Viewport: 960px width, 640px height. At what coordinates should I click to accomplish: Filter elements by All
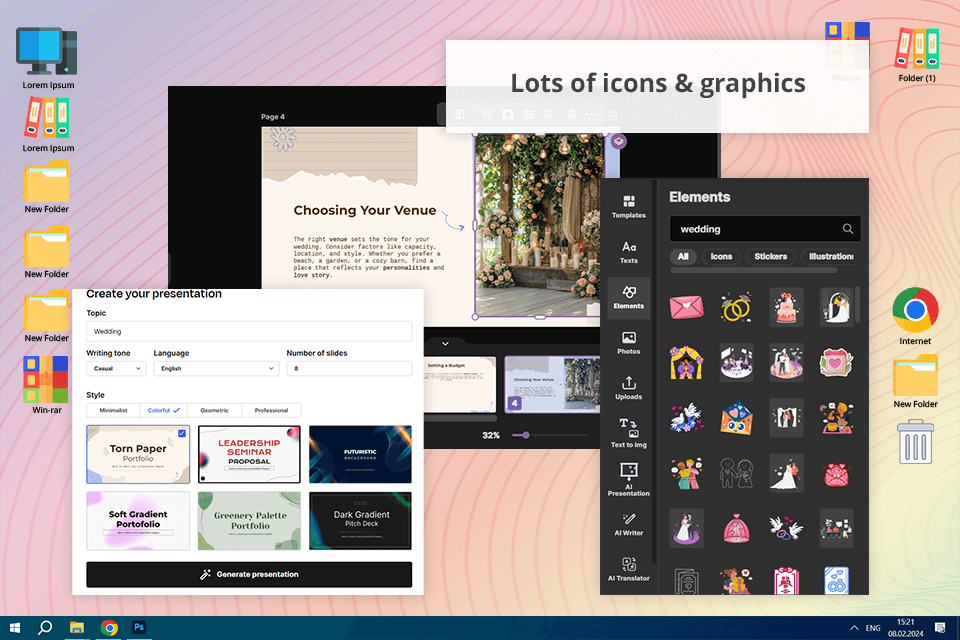click(683, 257)
